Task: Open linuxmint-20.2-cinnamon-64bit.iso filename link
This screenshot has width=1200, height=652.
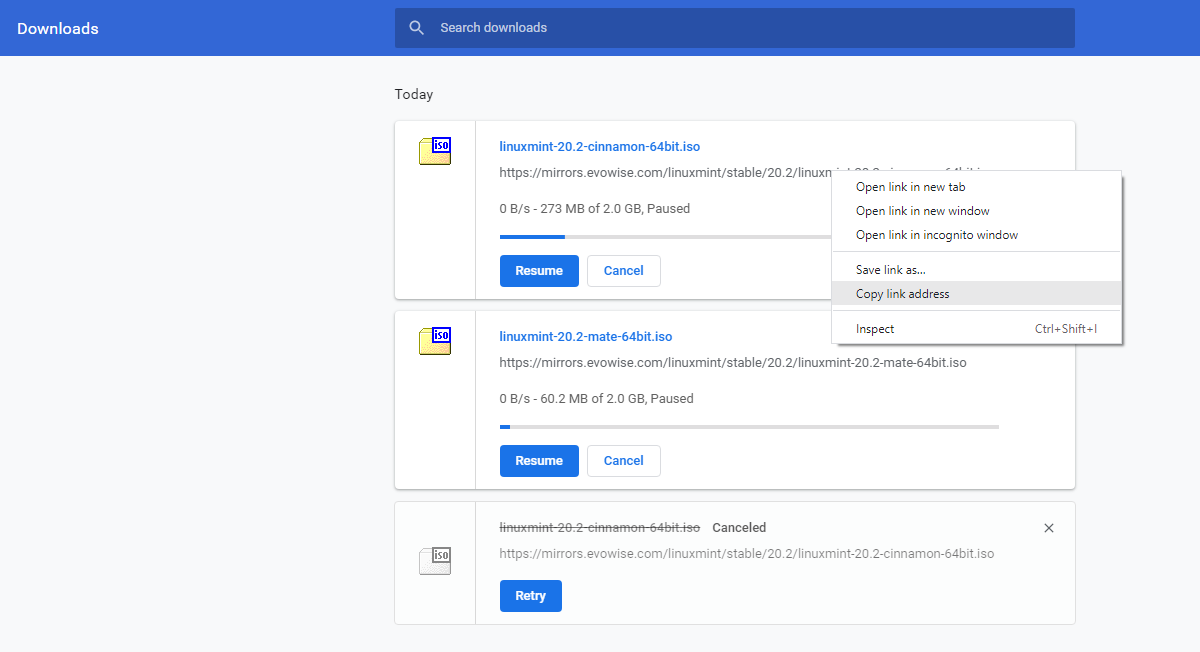Action: (599, 147)
